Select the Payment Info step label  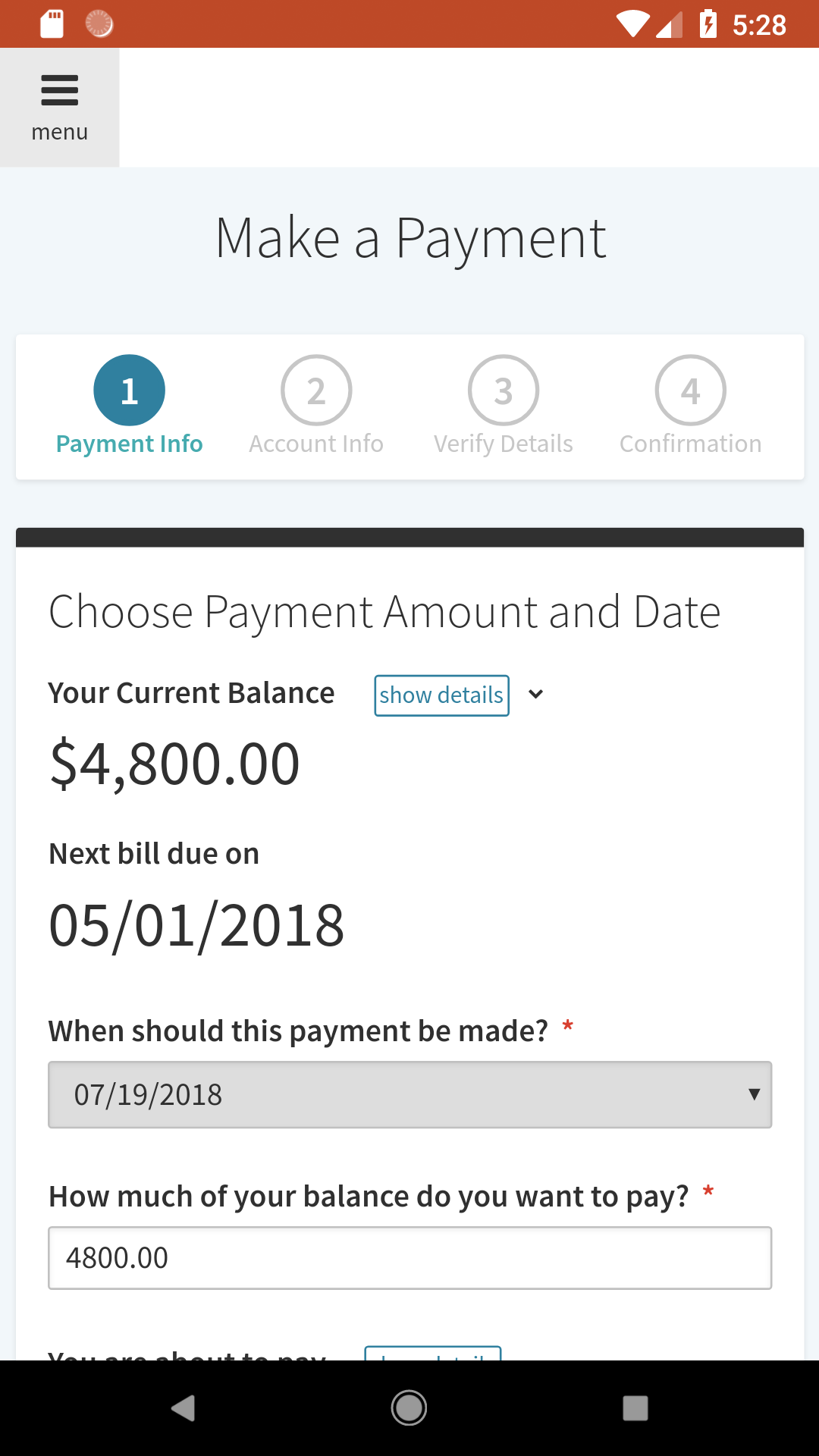tap(129, 444)
